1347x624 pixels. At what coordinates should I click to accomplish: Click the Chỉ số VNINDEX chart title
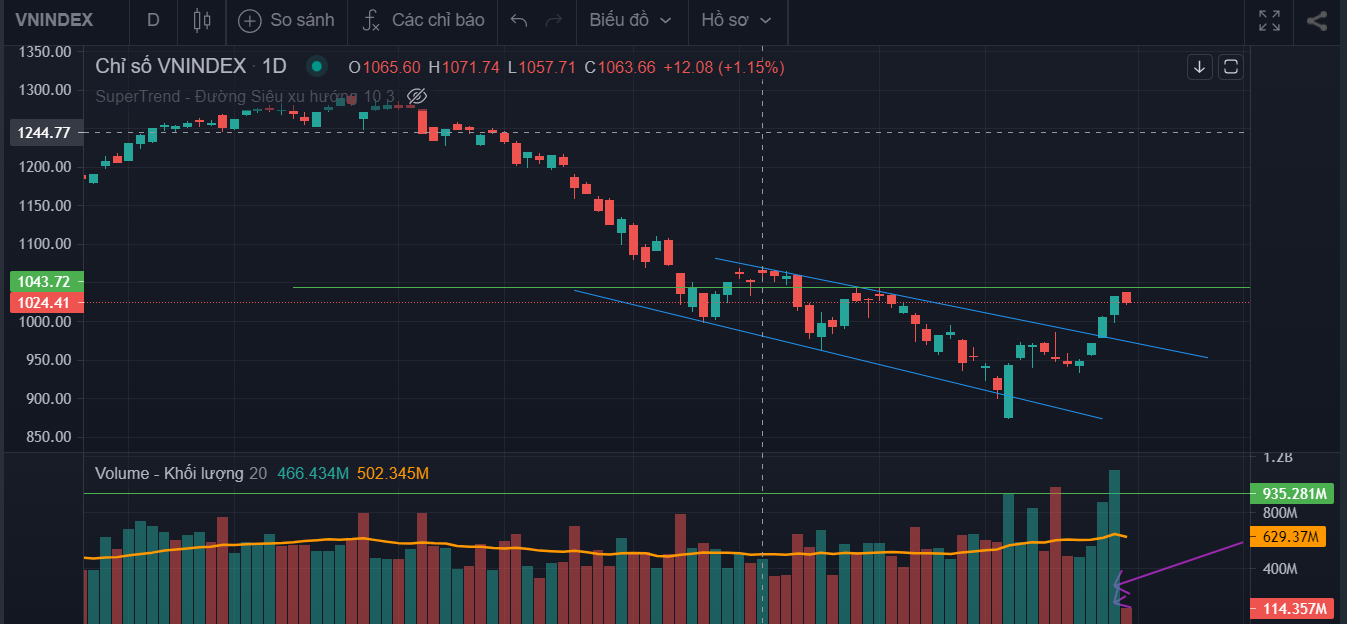[x=170, y=67]
